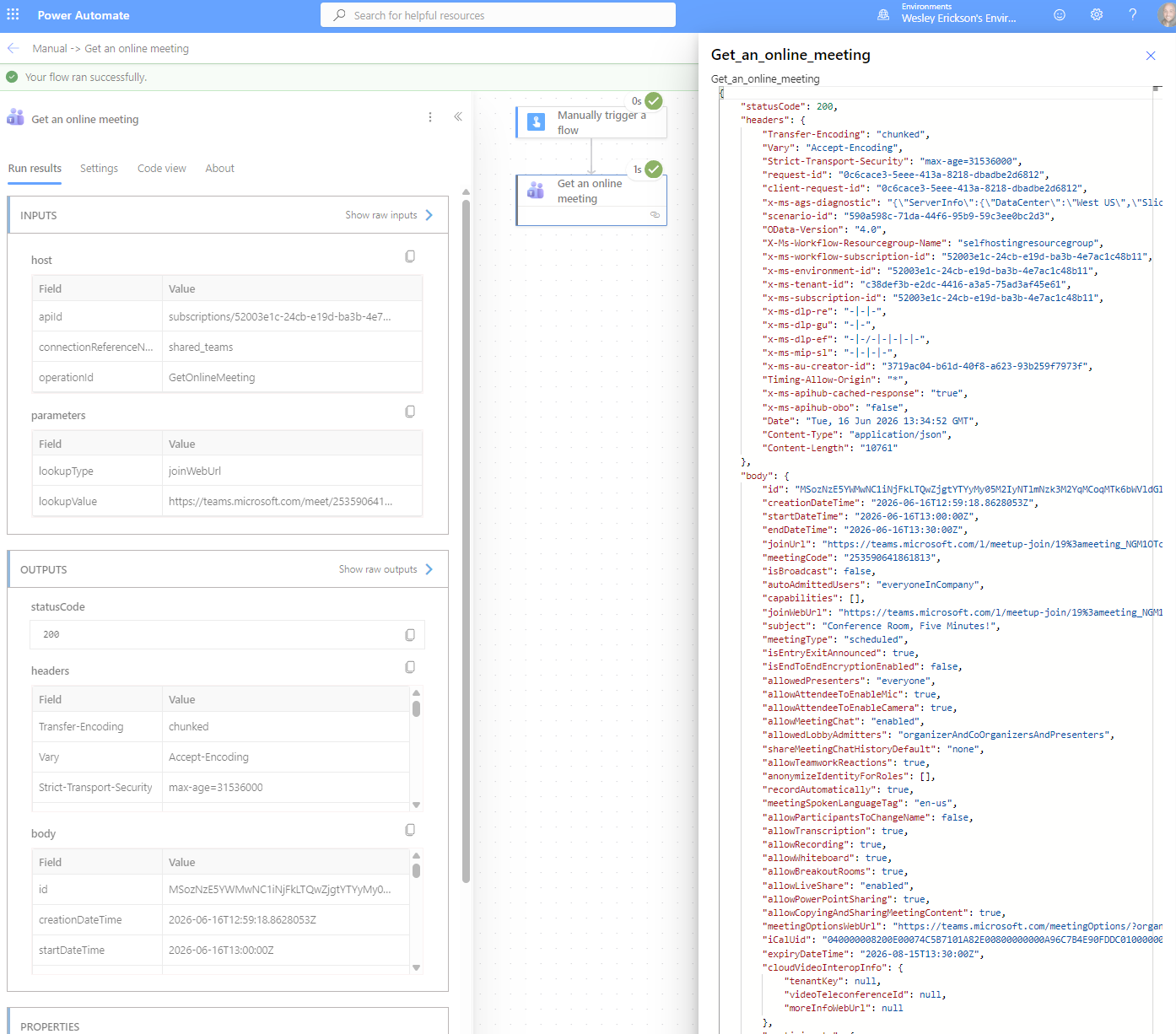1176x1034 pixels.
Task: Expand Show raw outputs chevron
Action: (429, 569)
